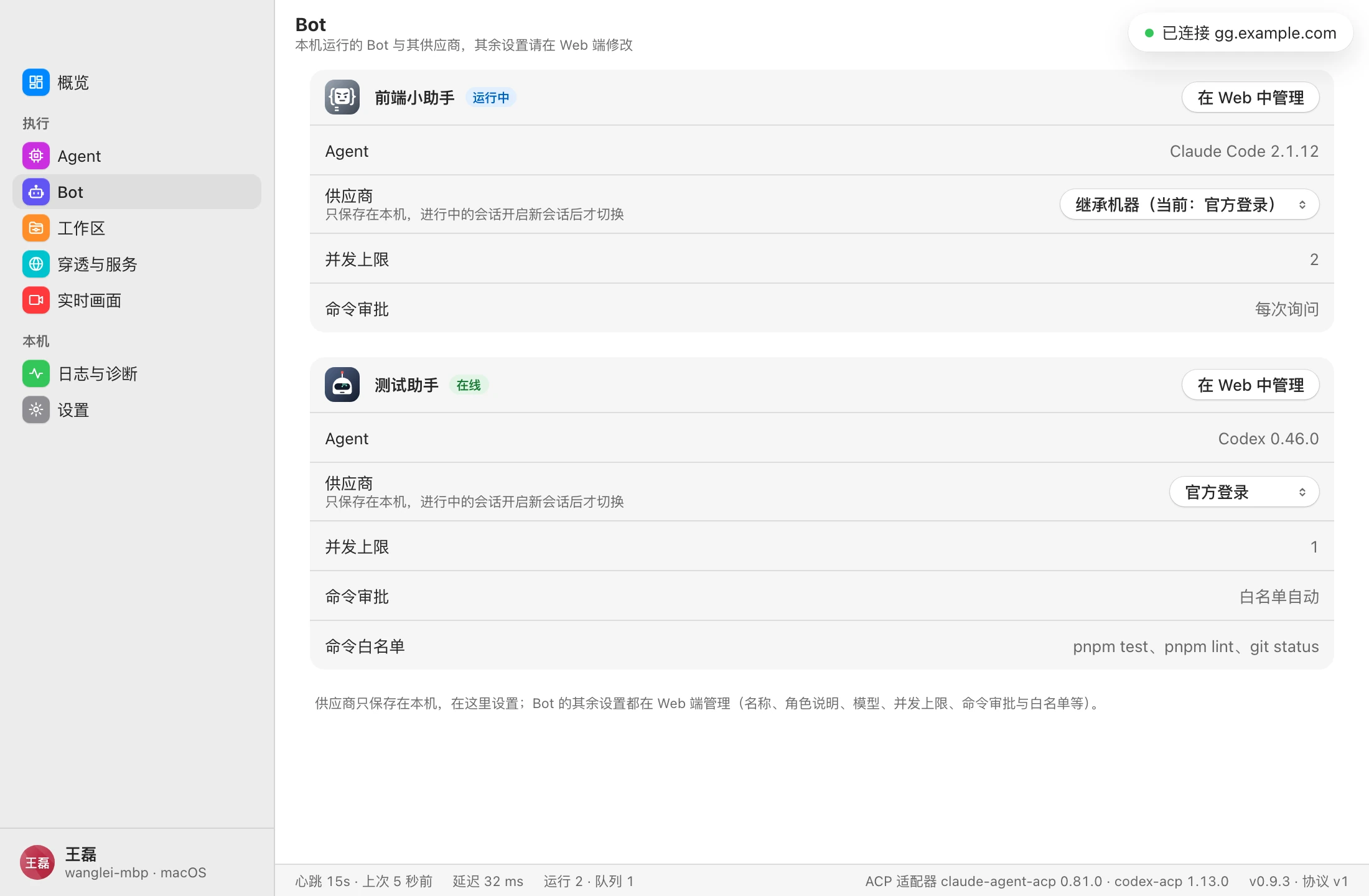
Task: Click Claude Code 2.1.12 agent value
Action: 1244,151
